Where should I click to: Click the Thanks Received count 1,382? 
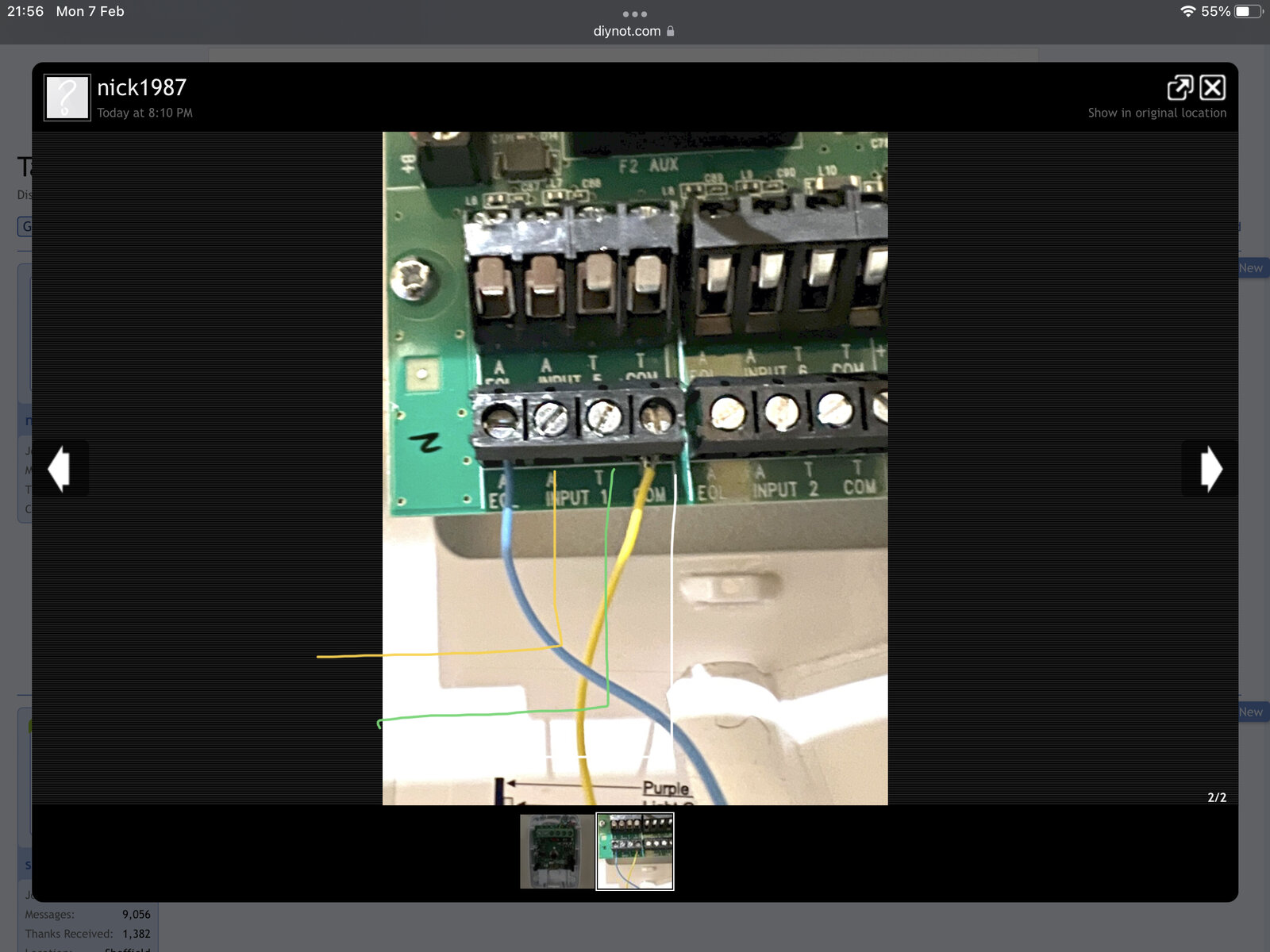point(136,934)
